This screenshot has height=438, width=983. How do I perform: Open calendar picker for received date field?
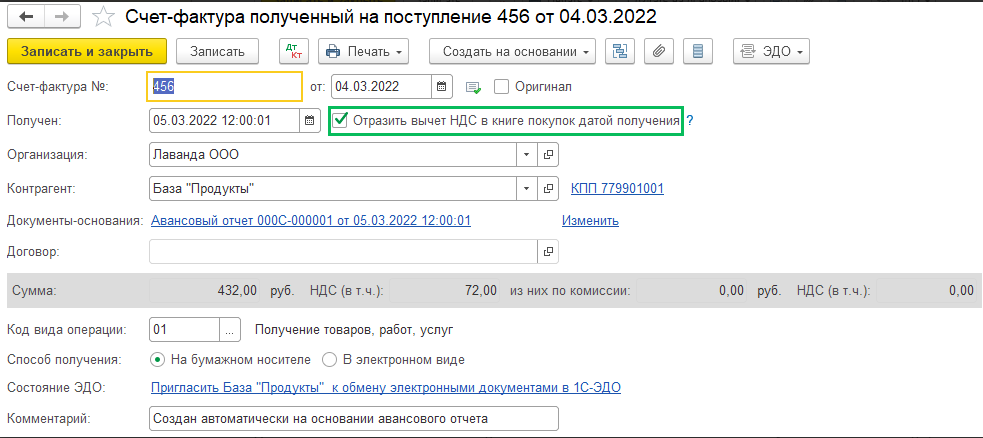[310, 121]
